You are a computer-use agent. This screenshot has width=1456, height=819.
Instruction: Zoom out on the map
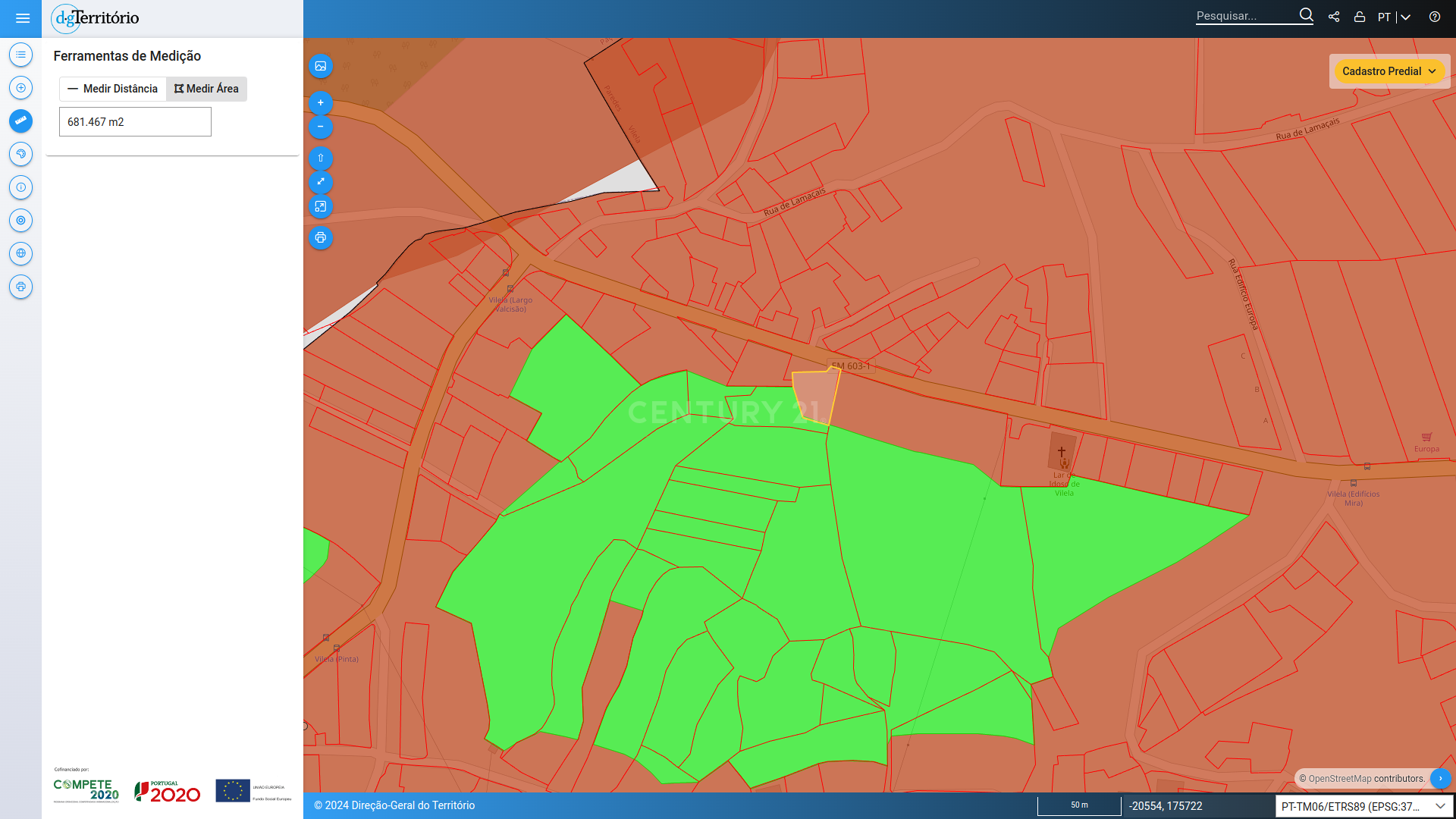[321, 127]
